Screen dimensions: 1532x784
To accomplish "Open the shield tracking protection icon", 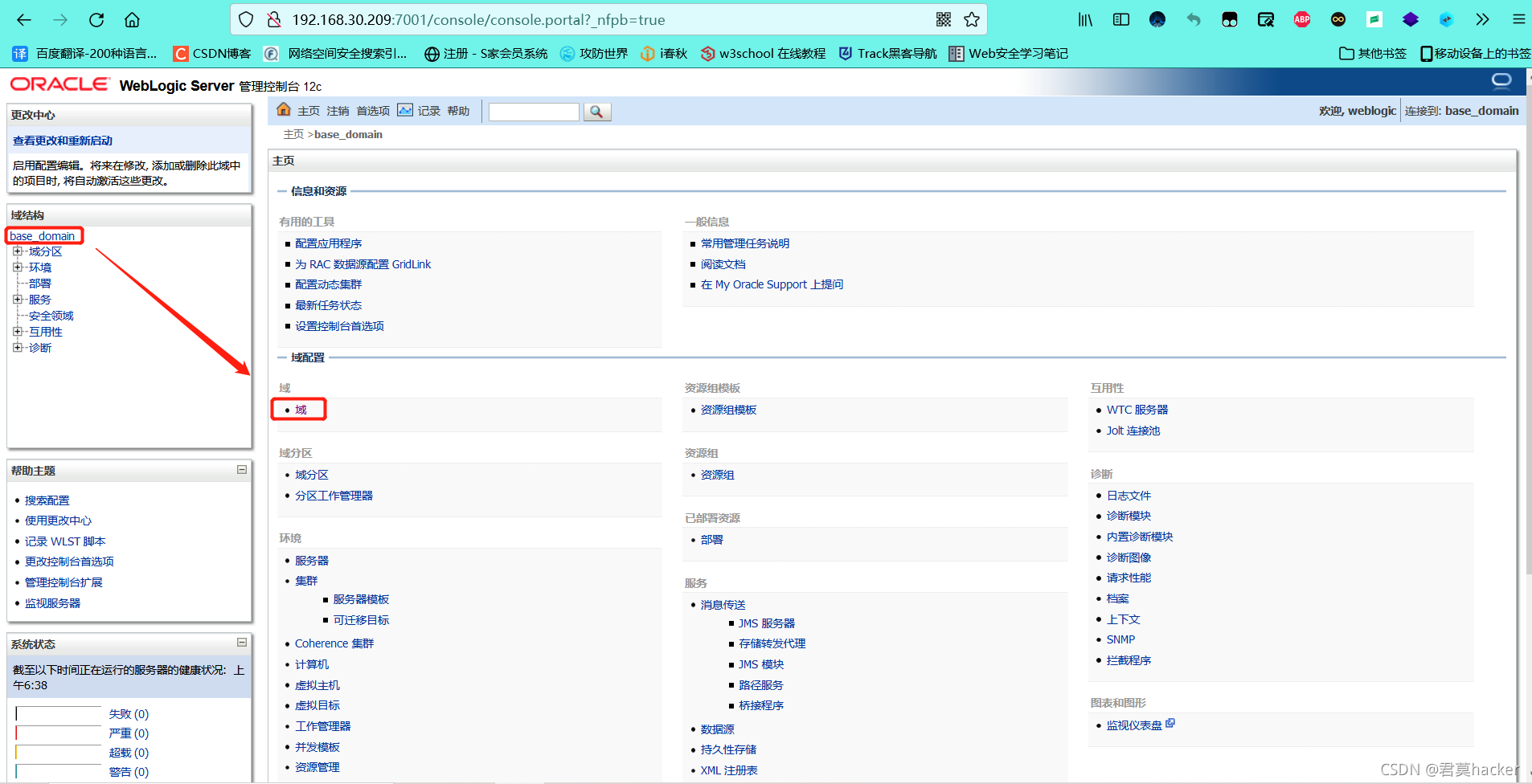I will coord(247,20).
